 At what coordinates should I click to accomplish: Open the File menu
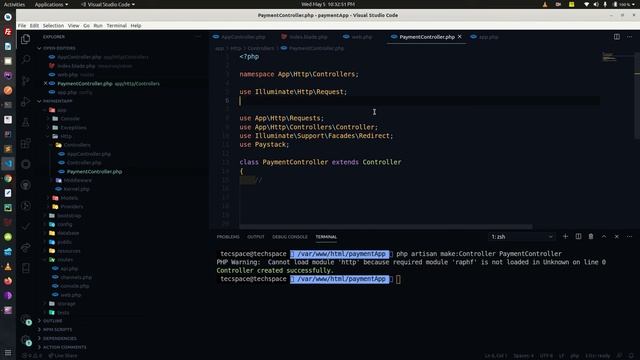[x=22, y=25]
